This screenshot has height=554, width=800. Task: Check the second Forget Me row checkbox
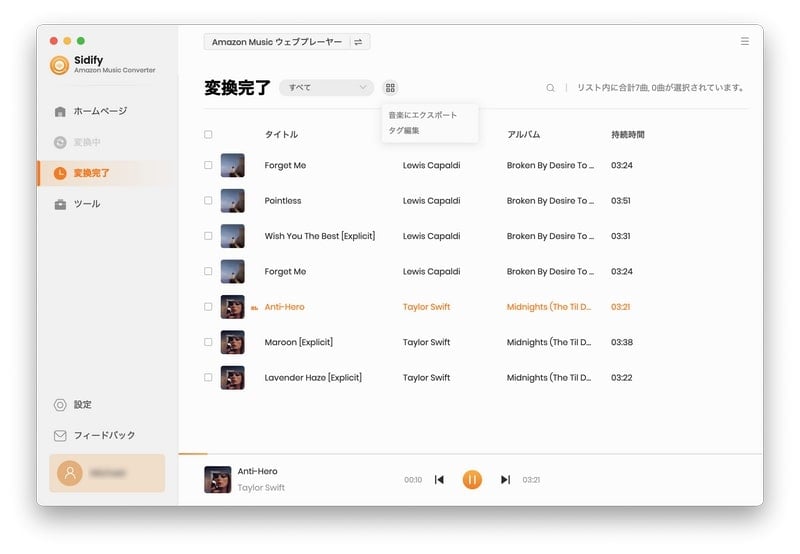tap(208, 271)
